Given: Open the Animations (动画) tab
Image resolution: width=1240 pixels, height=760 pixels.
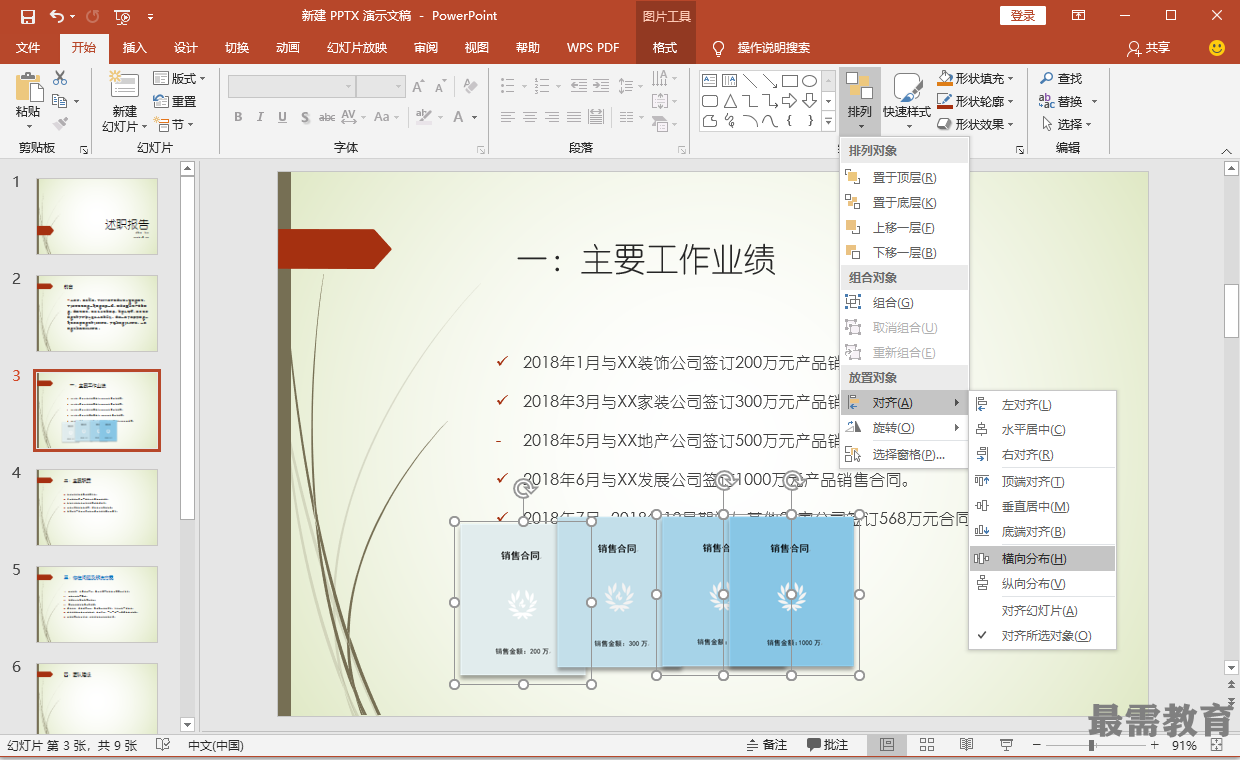Looking at the screenshot, I should 288,47.
